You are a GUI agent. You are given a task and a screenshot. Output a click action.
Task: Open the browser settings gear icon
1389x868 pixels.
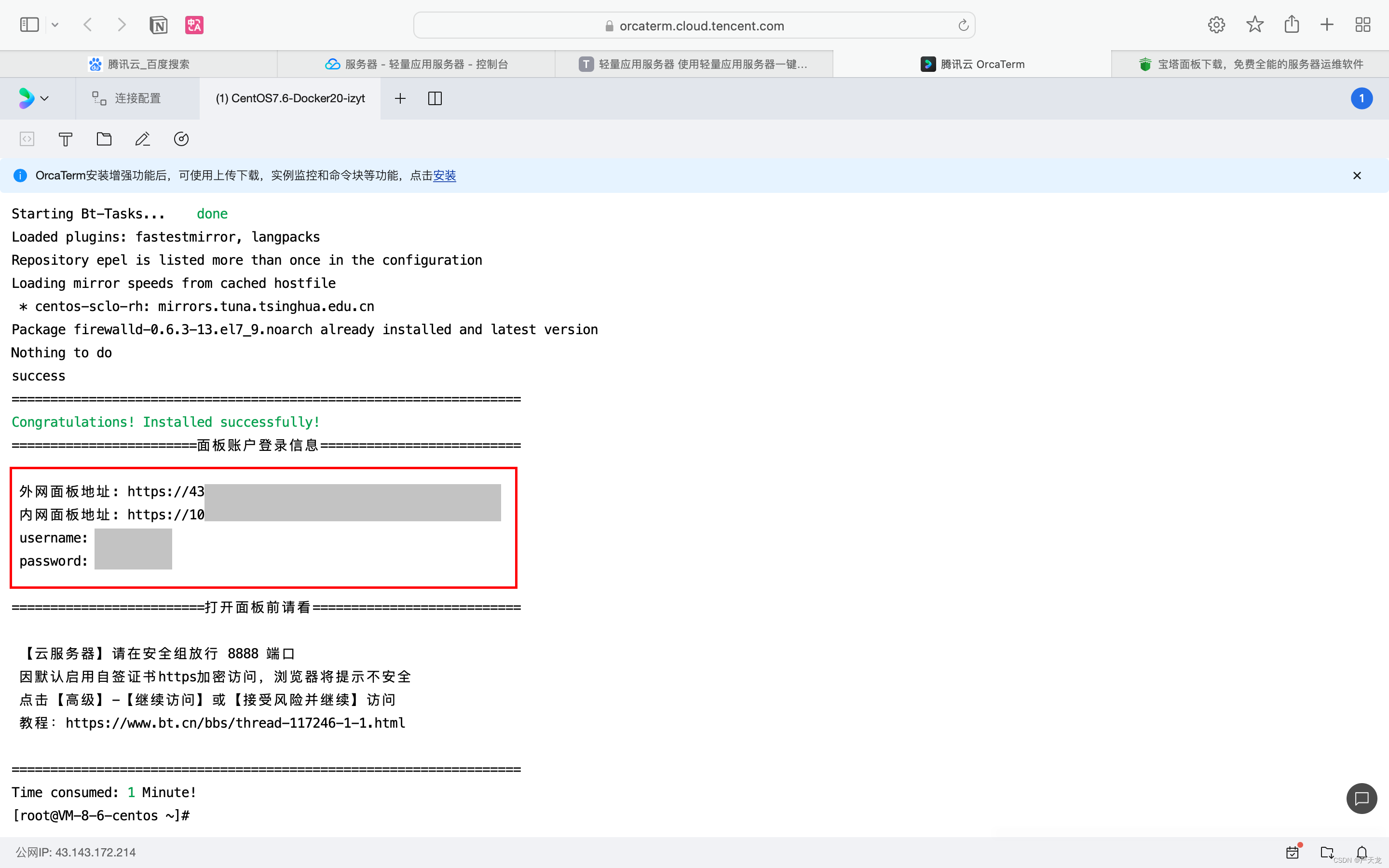[x=1216, y=25]
